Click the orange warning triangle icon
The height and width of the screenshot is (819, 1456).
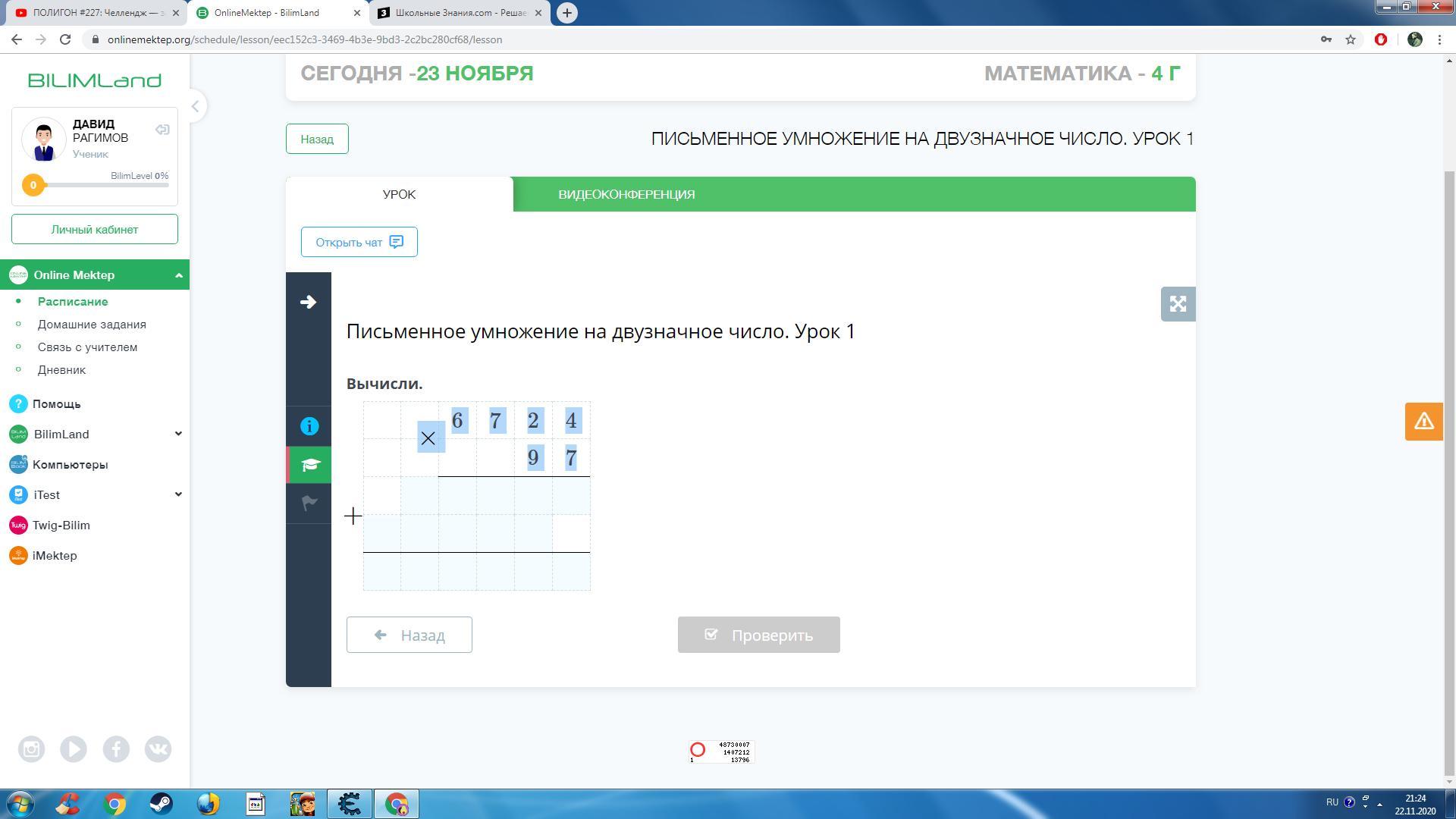(x=1423, y=422)
